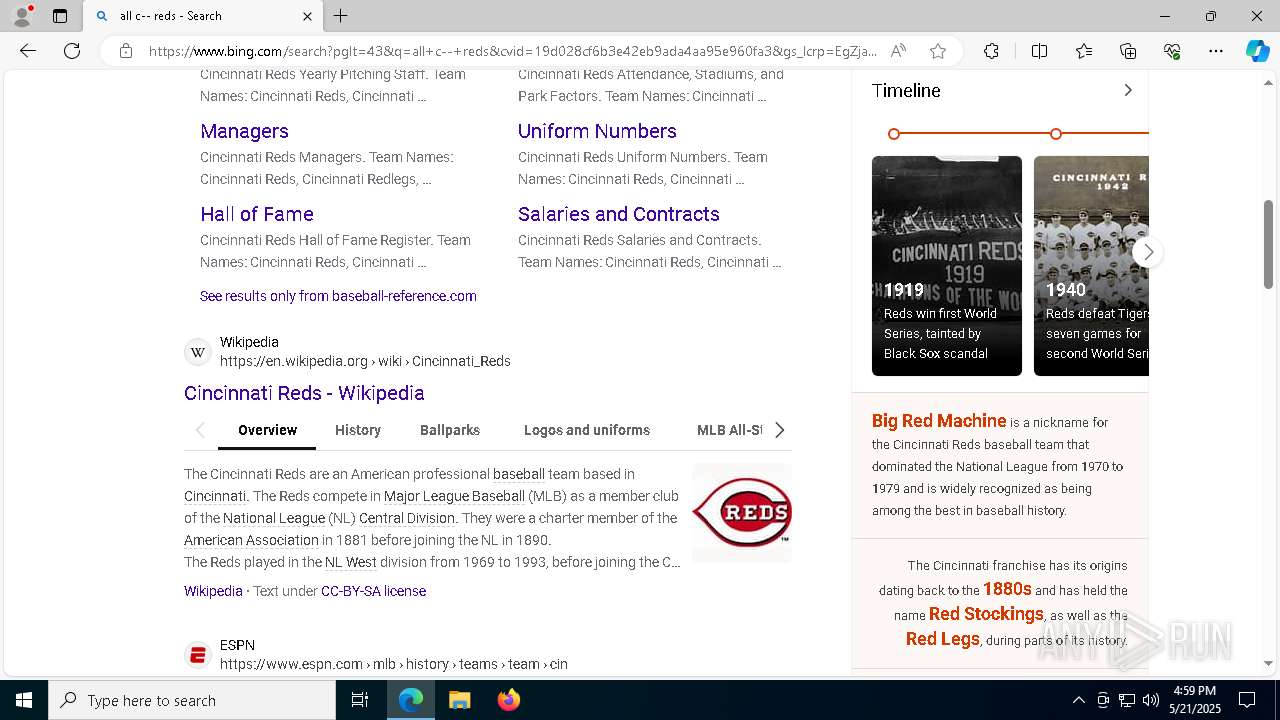Screen dimensions: 1280x720
Task: Open the Split screen icon
Action: point(1039,51)
